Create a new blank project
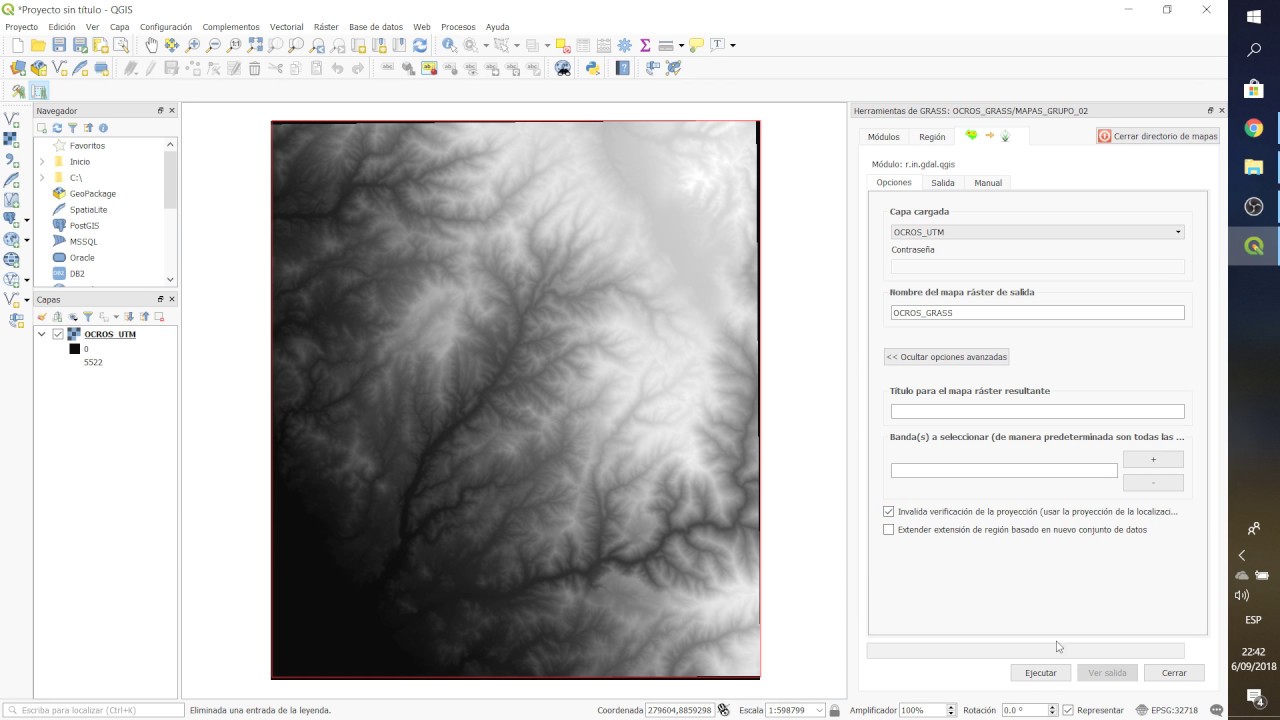 coord(17,45)
